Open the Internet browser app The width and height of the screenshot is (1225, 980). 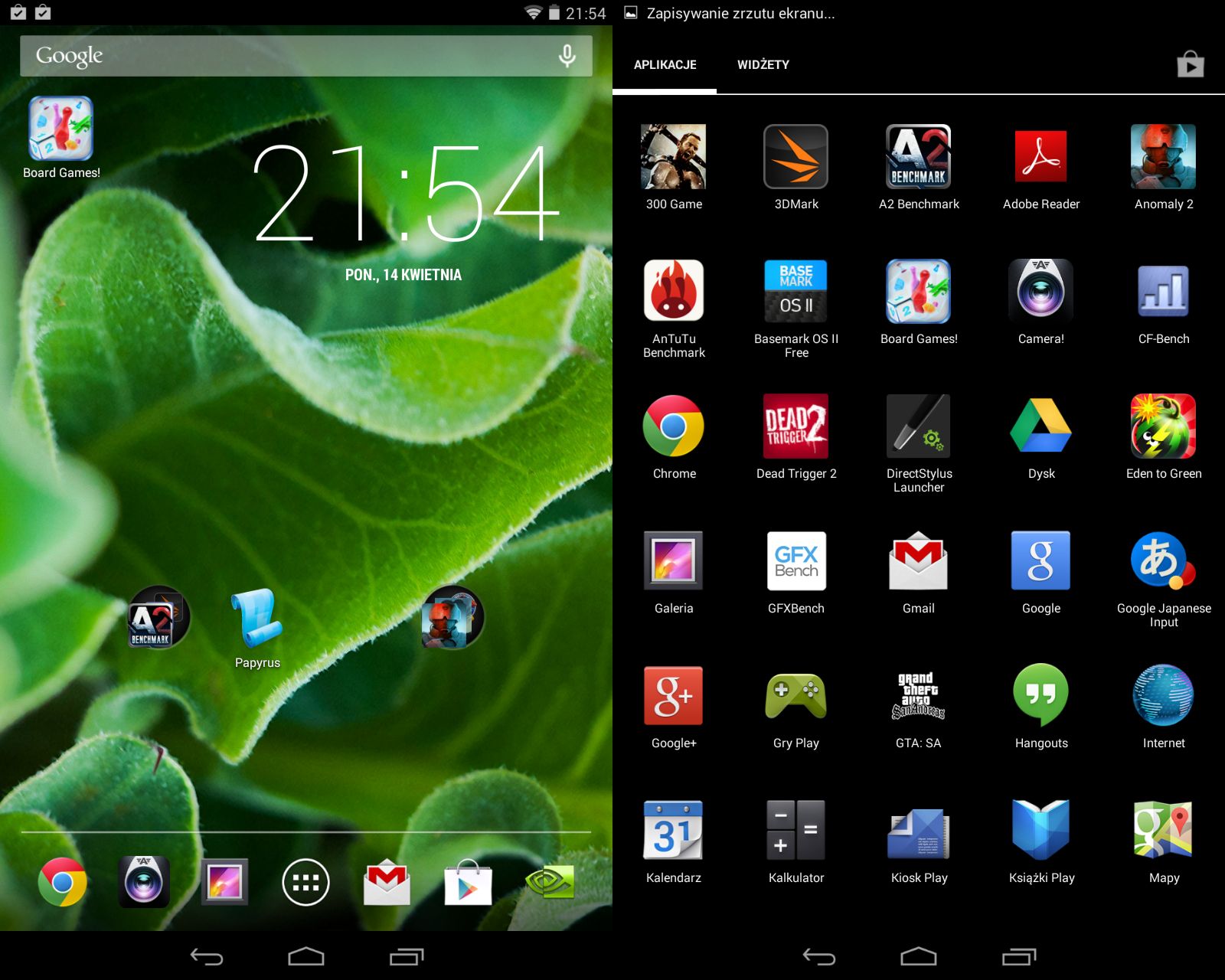(x=1164, y=696)
